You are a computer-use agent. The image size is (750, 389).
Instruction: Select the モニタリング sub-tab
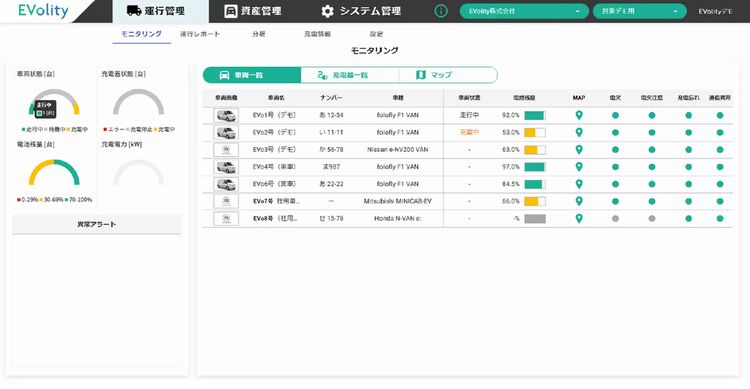tap(142, 34)
